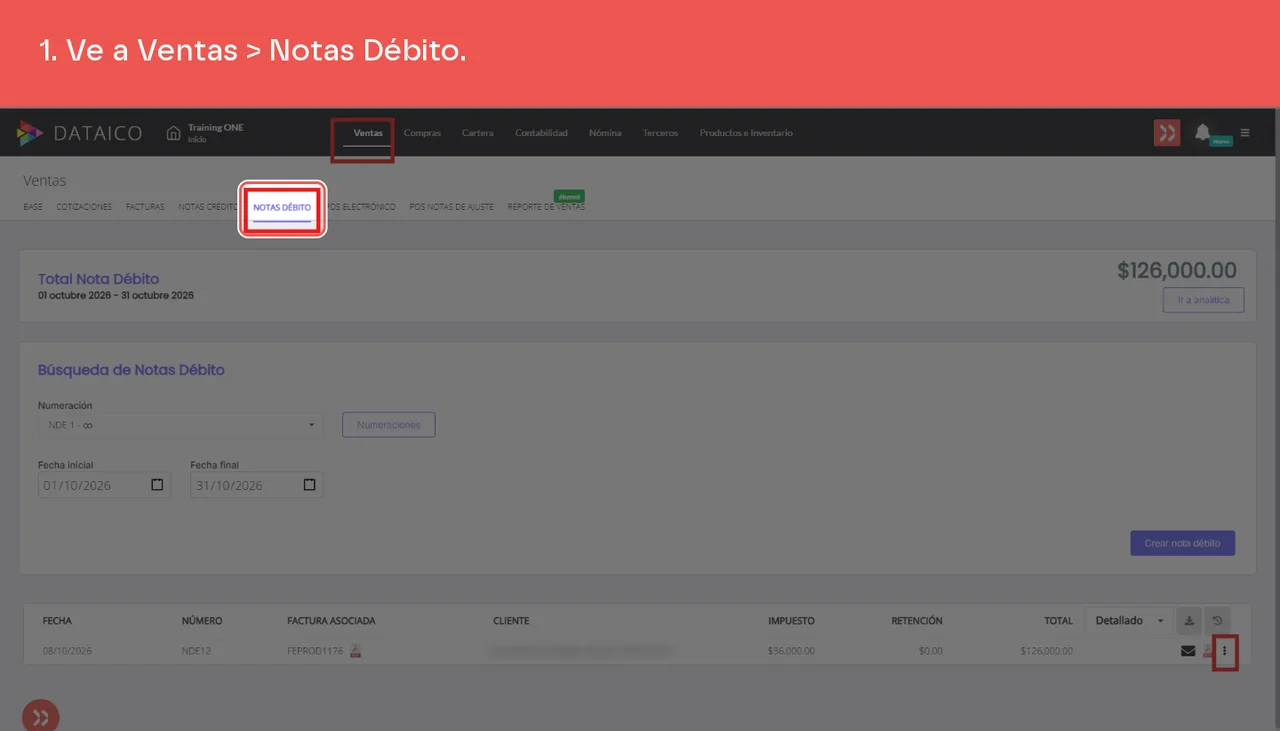Open calendar picker for Fecha inicial
1280x731 pixels.
[x=157, y=485]
